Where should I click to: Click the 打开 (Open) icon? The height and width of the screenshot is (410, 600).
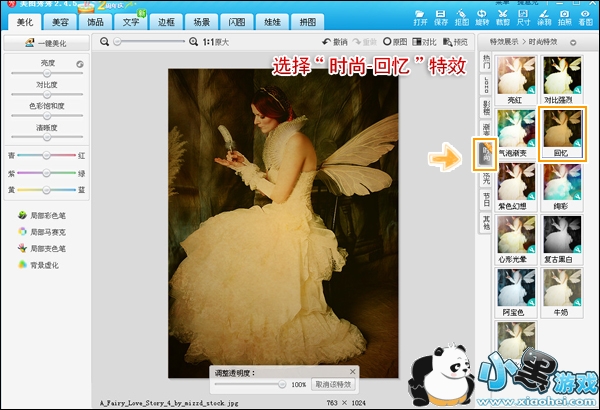pyautogui.click(x=418, y=16)
